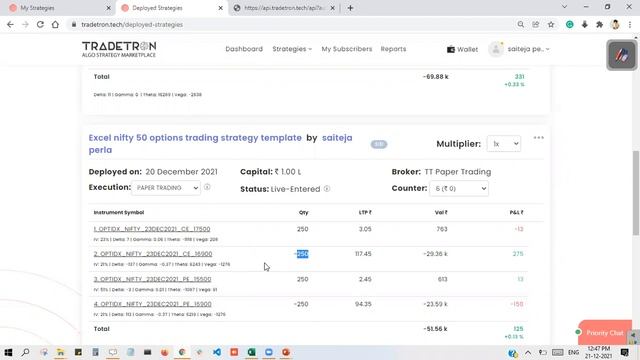Reload the Tradetron page
Image resolution: width=640 pixels, height=360 pixels.
pos(40,24)
